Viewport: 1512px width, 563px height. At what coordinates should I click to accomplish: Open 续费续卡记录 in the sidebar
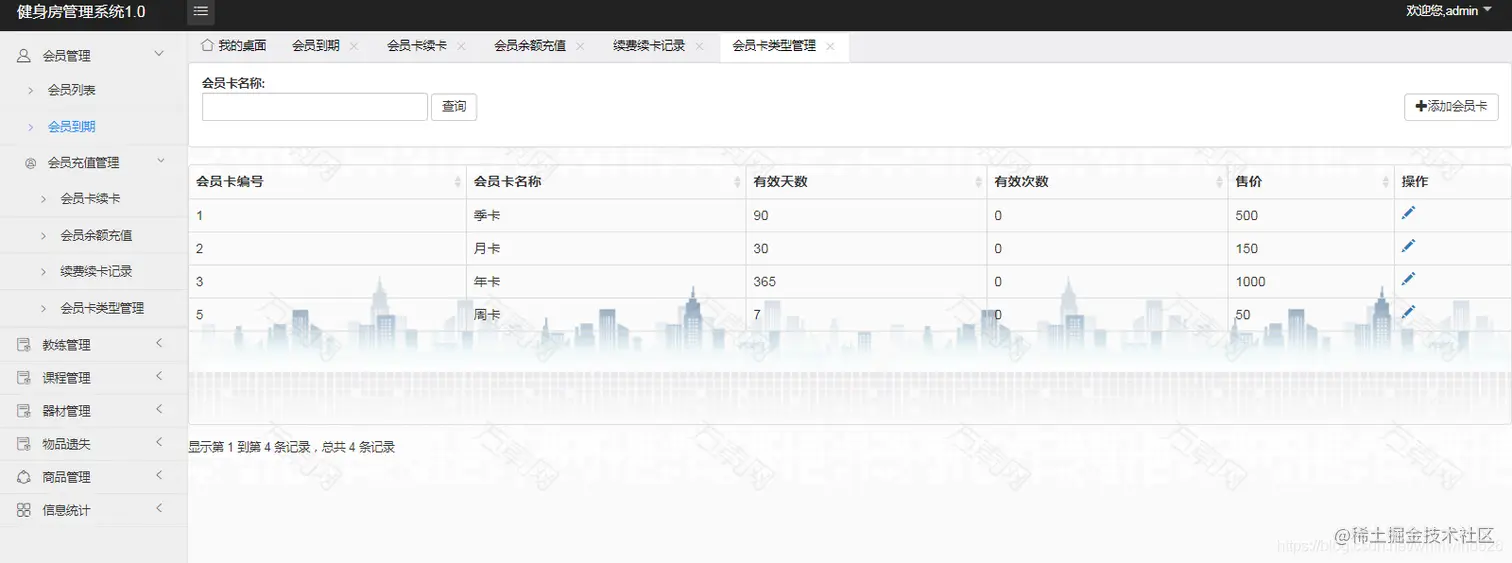[96, 272]
